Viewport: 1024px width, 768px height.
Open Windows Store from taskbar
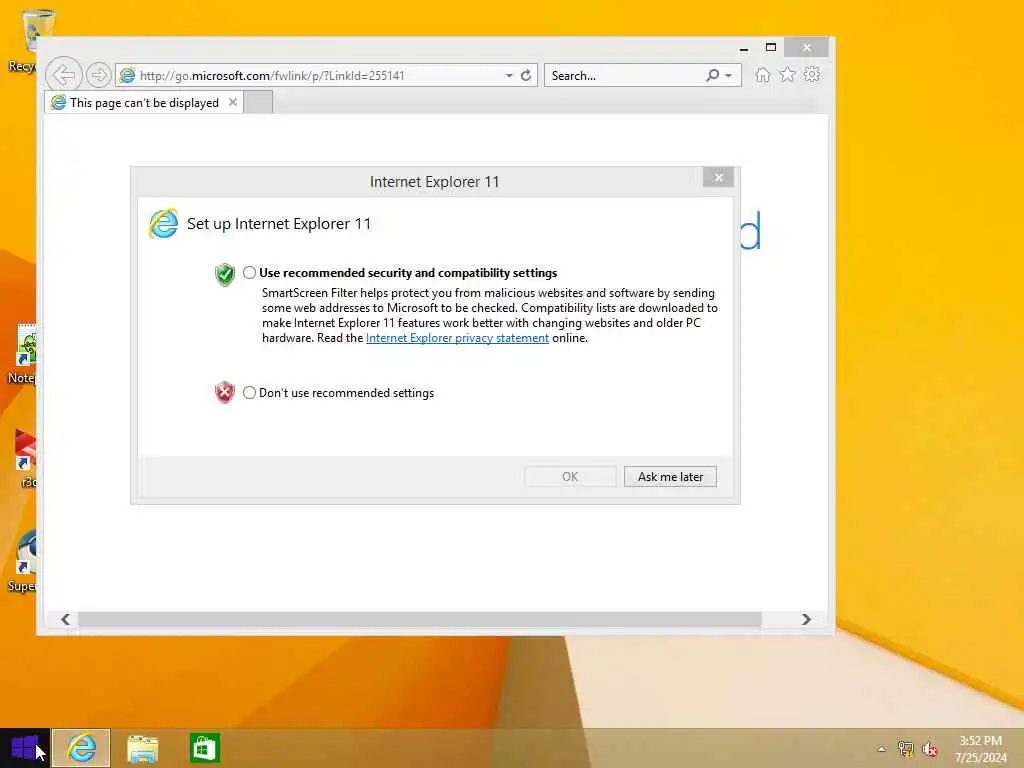point(204,748)
